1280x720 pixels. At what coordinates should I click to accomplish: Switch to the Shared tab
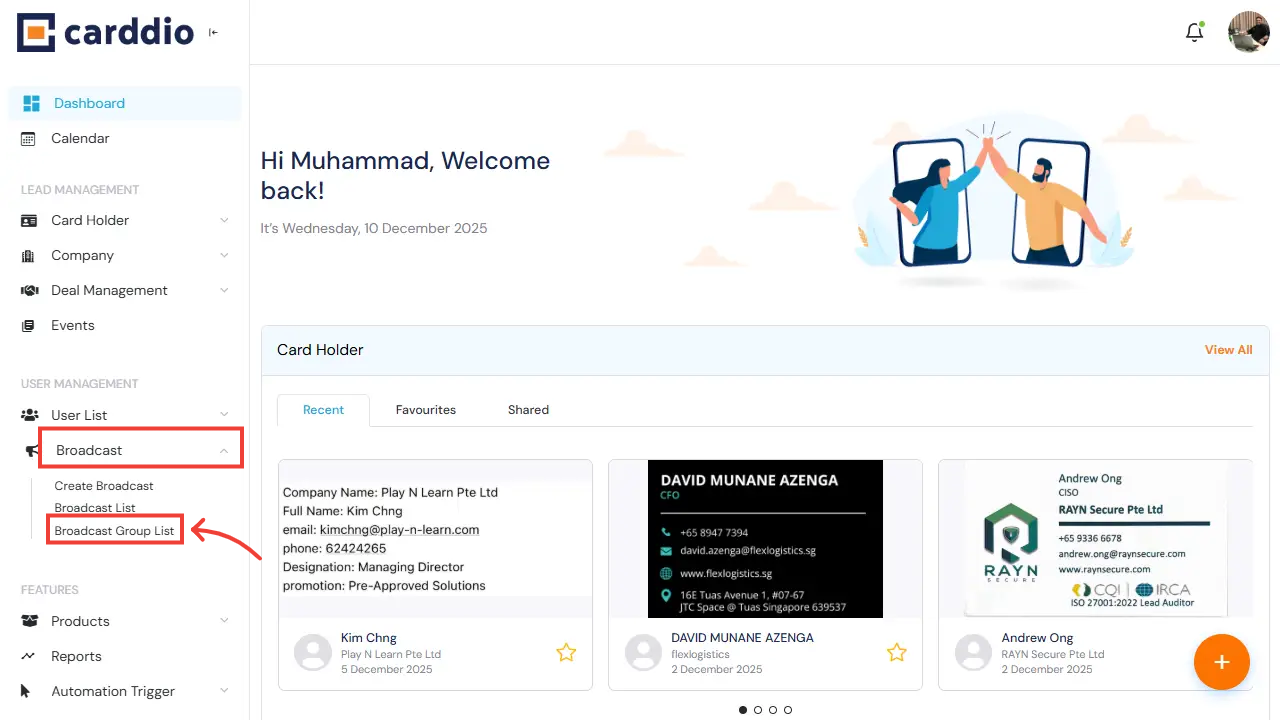pyautogui.click(x=528, y=410)
